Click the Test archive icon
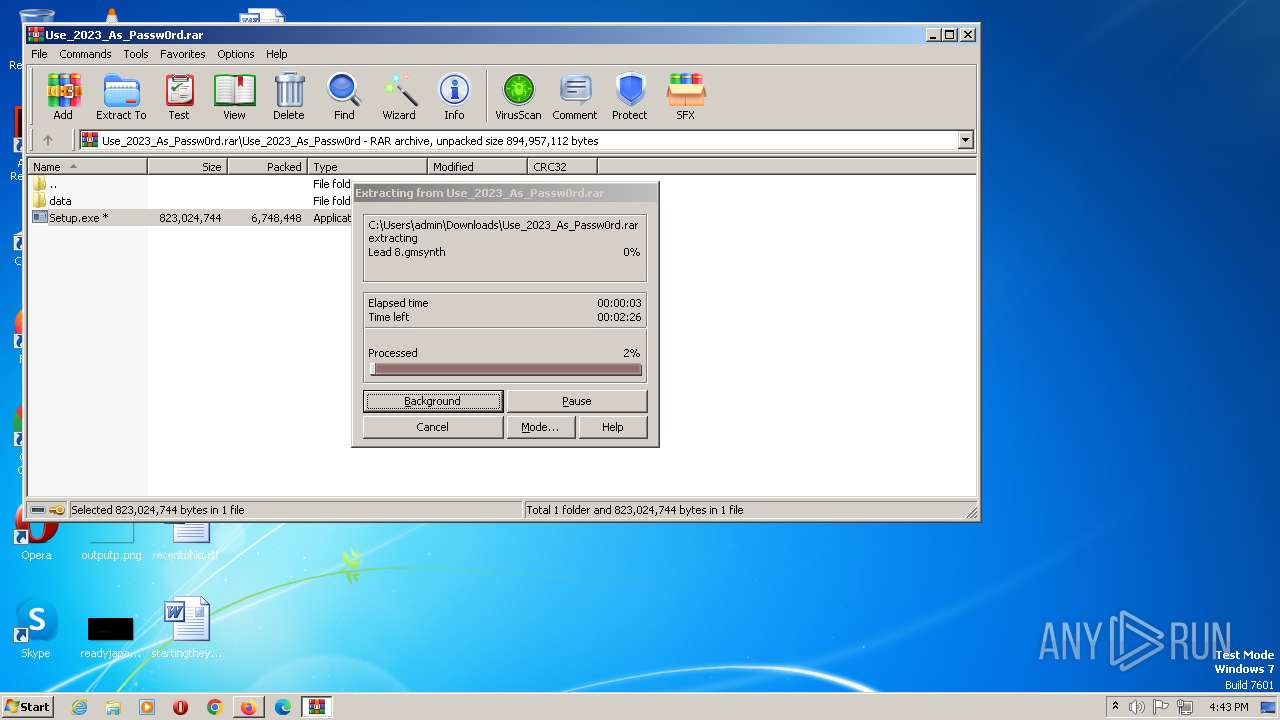Image resolution: width=1280 pixels, height=720 pixels. click(x=179, y=97)
